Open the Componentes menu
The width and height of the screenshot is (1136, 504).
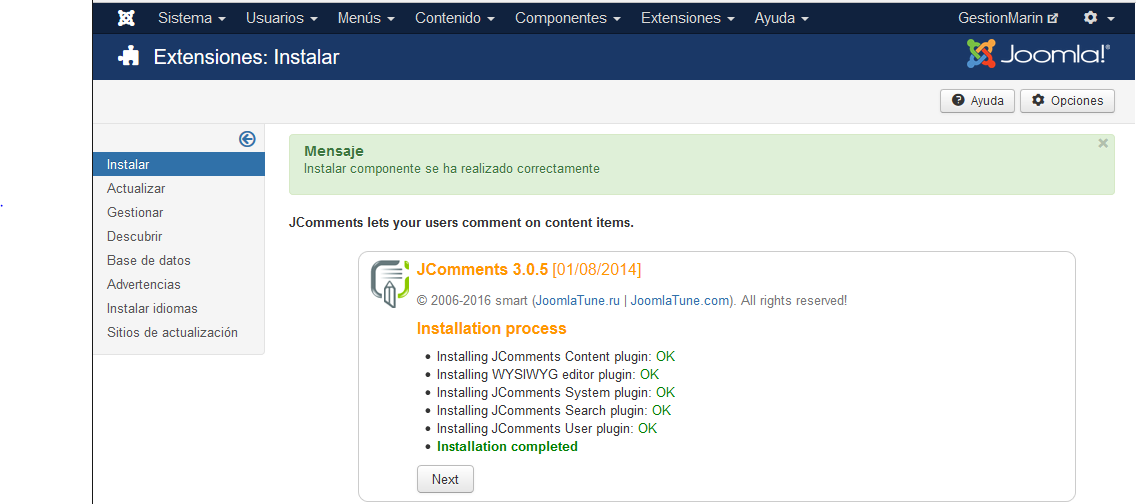point(567,18)
